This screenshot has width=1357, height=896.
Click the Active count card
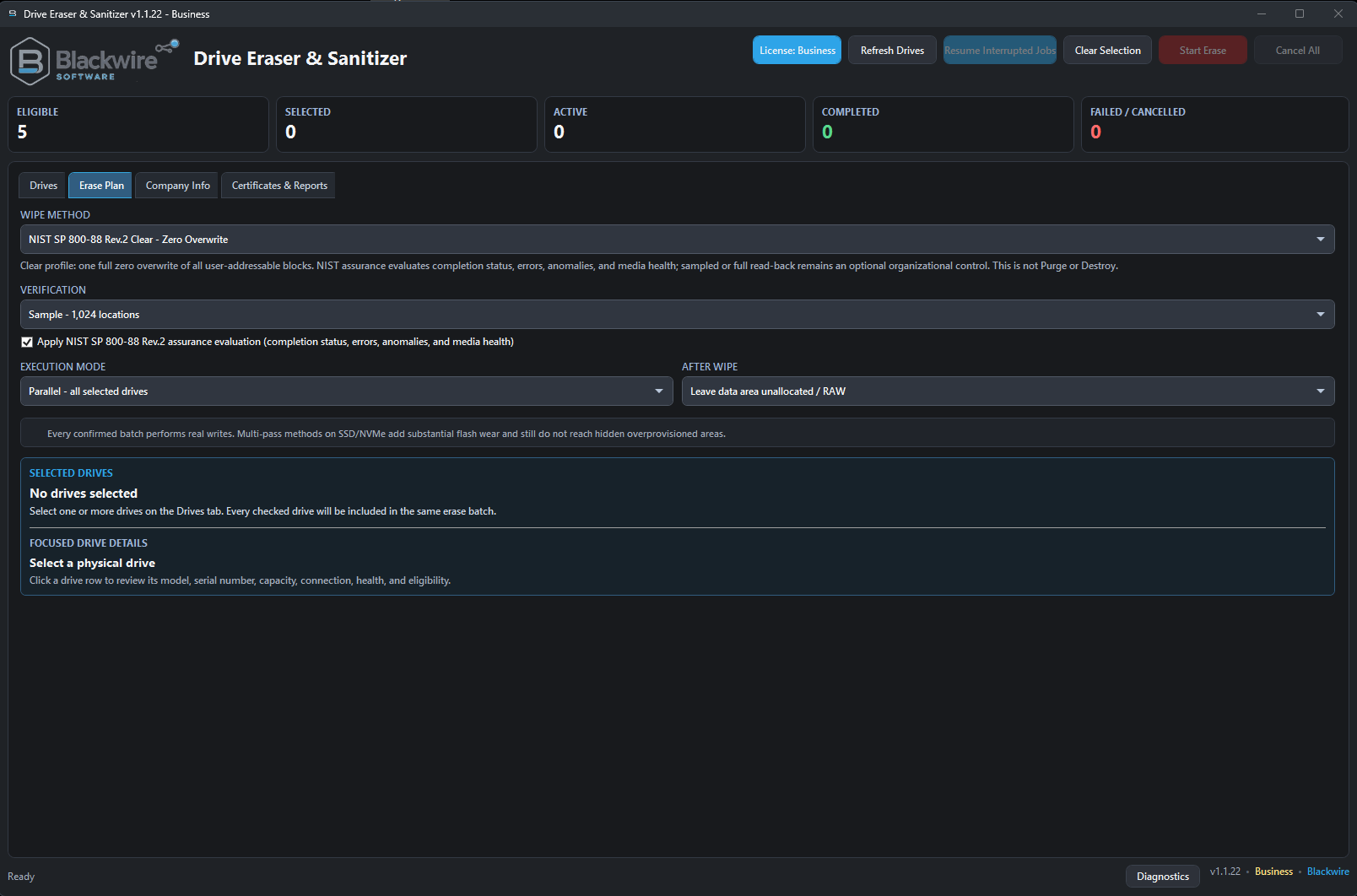675,125
